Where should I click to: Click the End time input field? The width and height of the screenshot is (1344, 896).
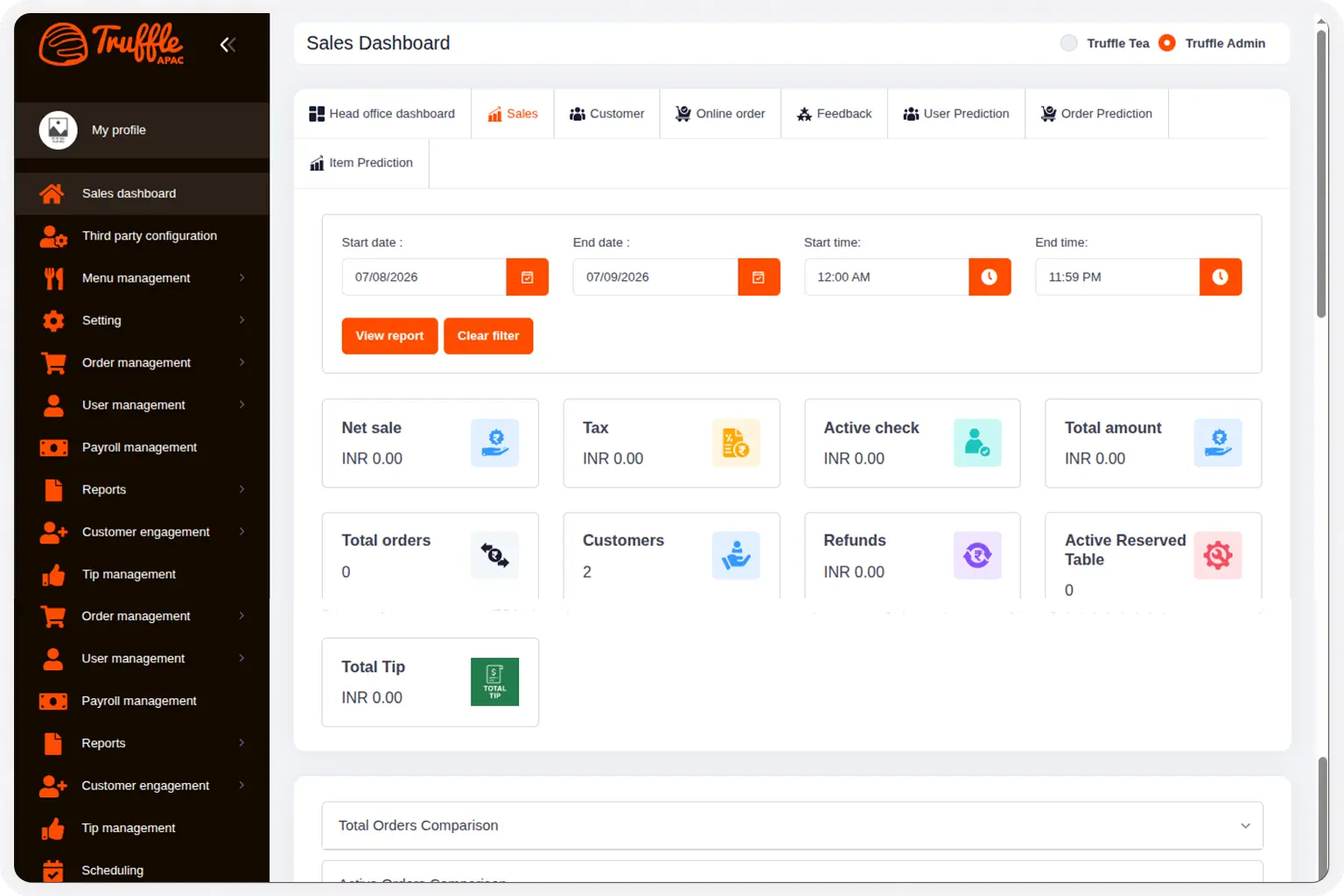click(1117, 277)
